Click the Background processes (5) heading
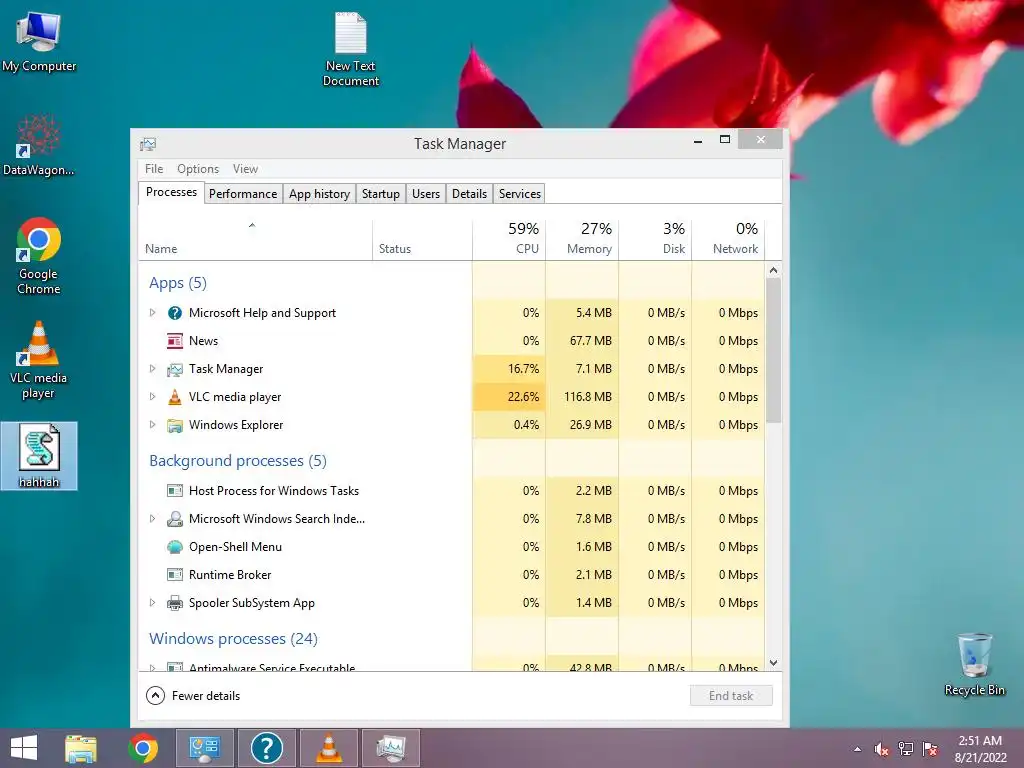Image resolution: width=1024 pixels, height=768 pixels. (238, 460)
